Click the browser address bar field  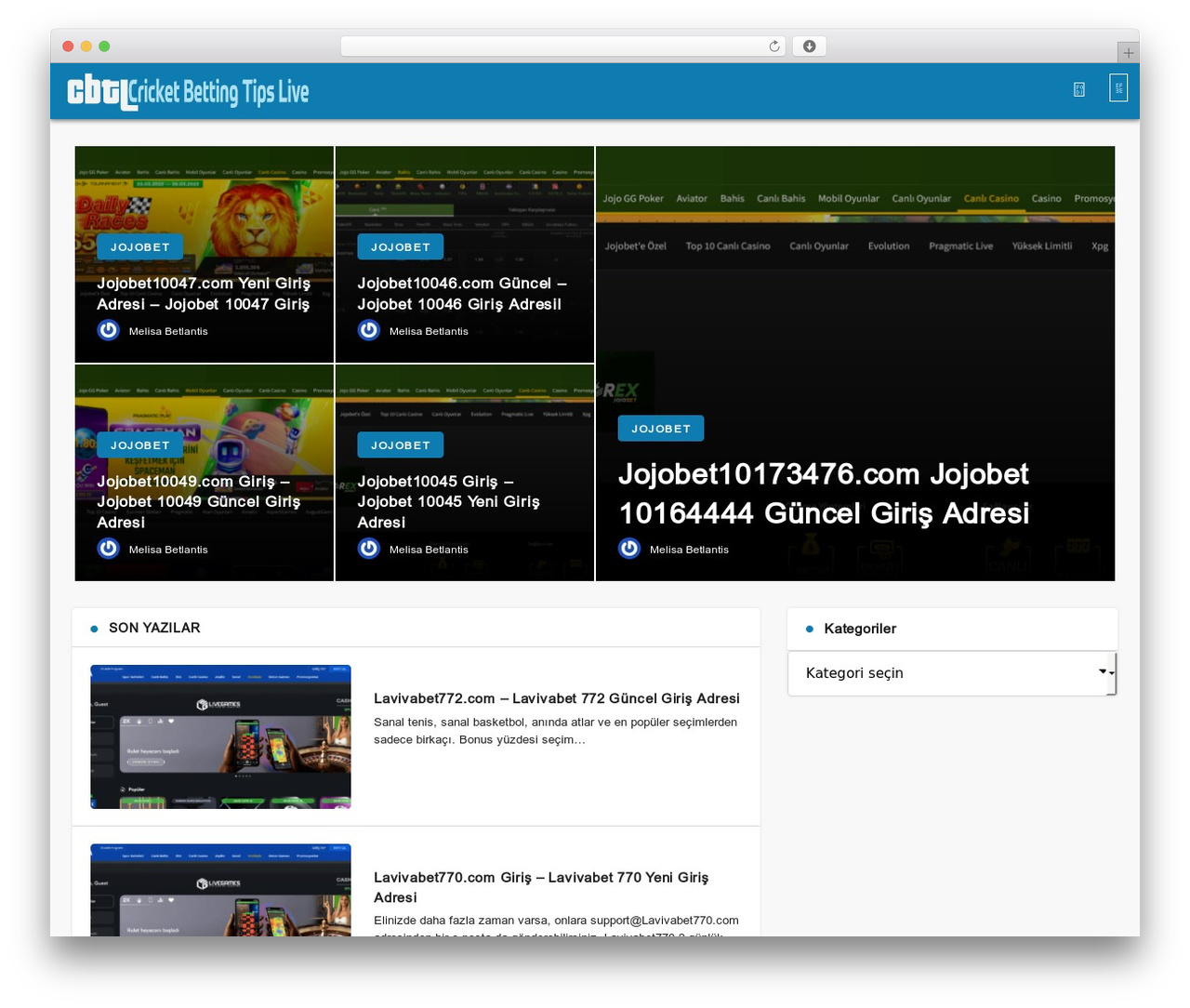(562, 46)
